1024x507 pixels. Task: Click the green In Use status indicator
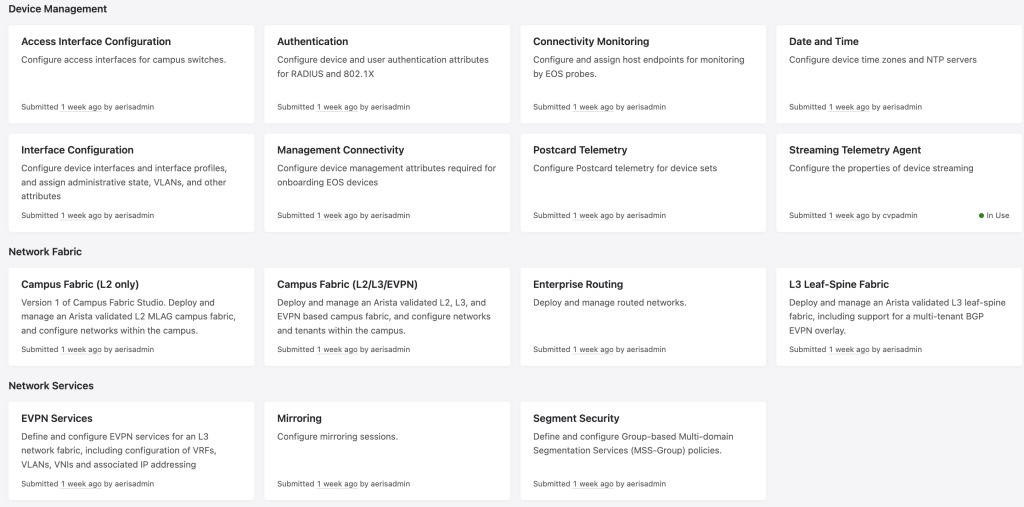pyautogui.click(x=994, y=216)
